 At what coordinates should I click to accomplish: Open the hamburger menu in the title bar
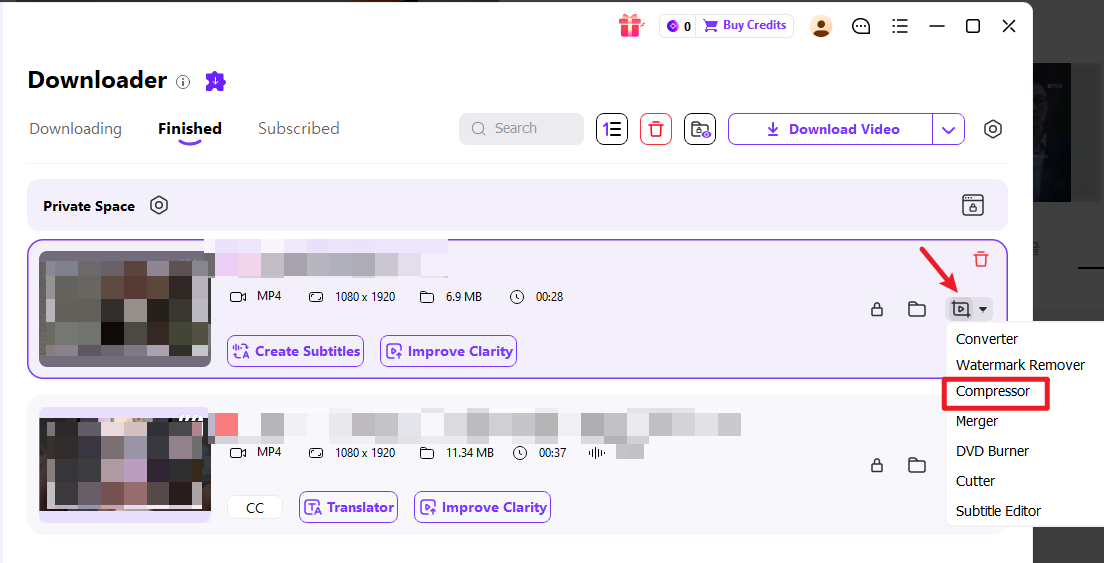899,26
